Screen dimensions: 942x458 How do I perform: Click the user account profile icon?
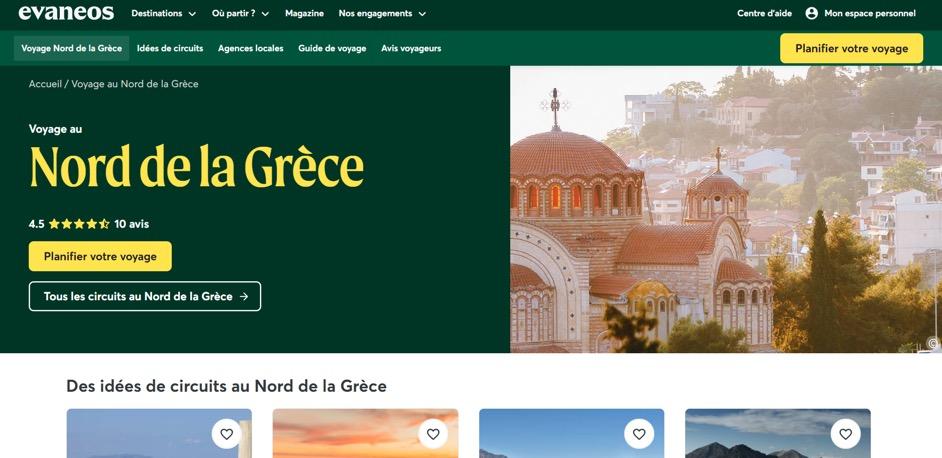pyautogui.click(x=812, y=13)
